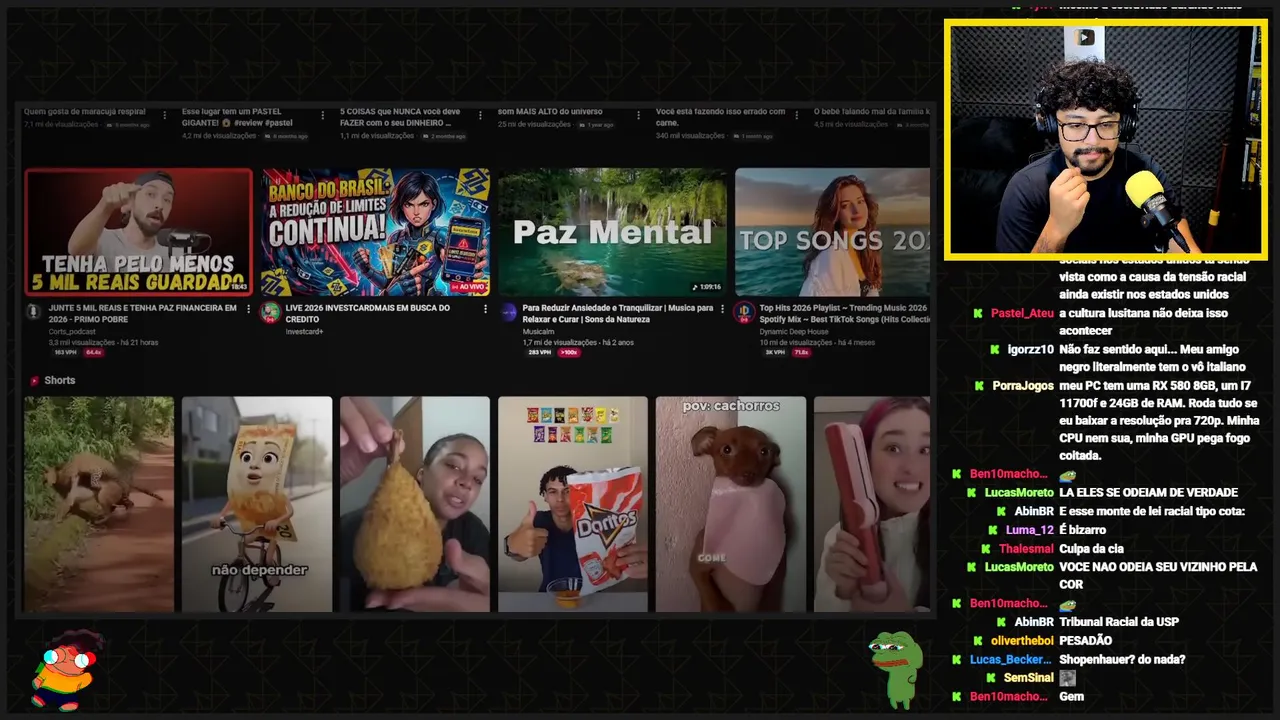Viewport: 1280px width, 720px height.
Task: Click chat username PorraJogos
Action: coord(1023,385)
